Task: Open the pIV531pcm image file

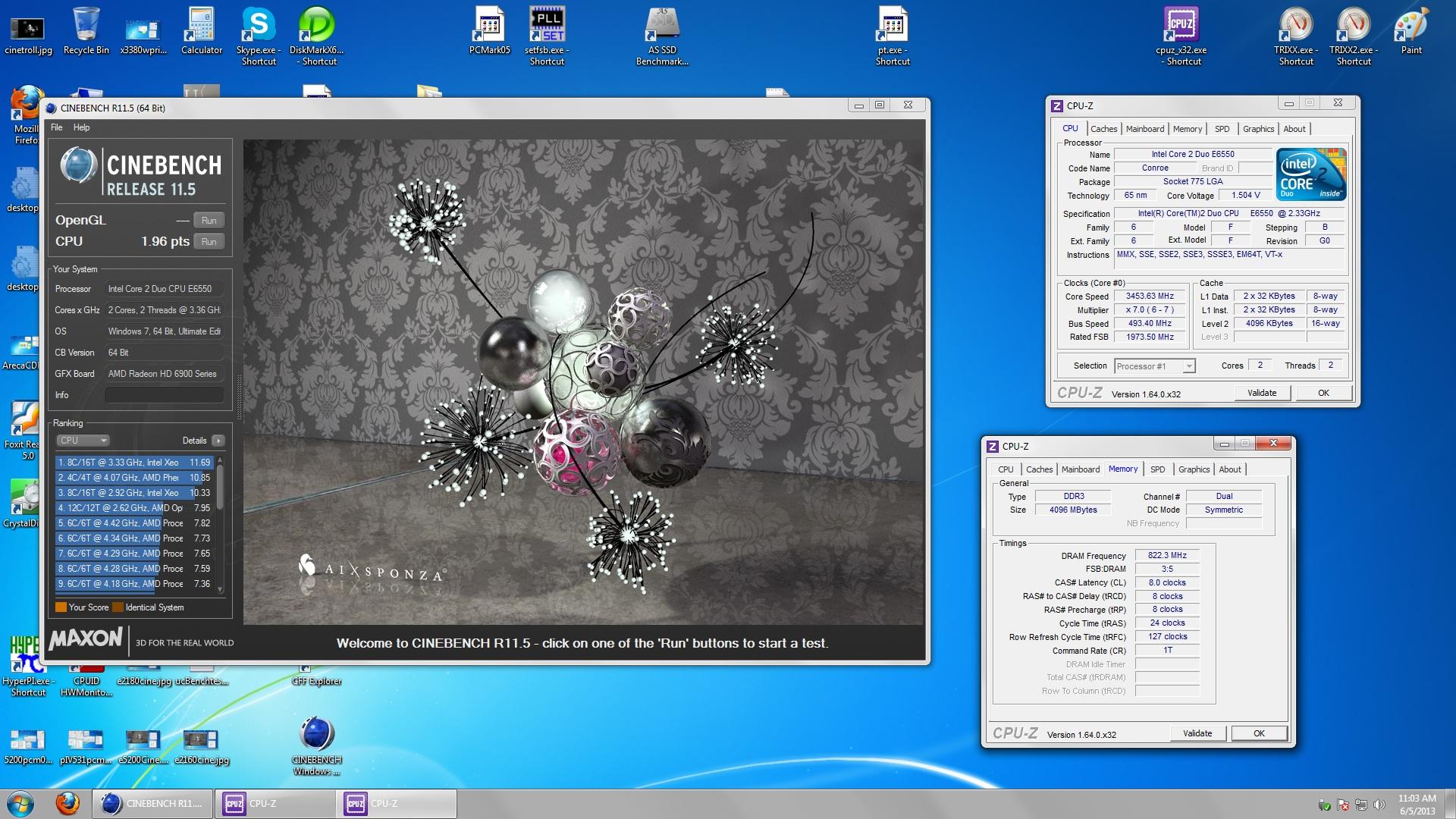Action: pyautogui.click(x=86, y=746)
